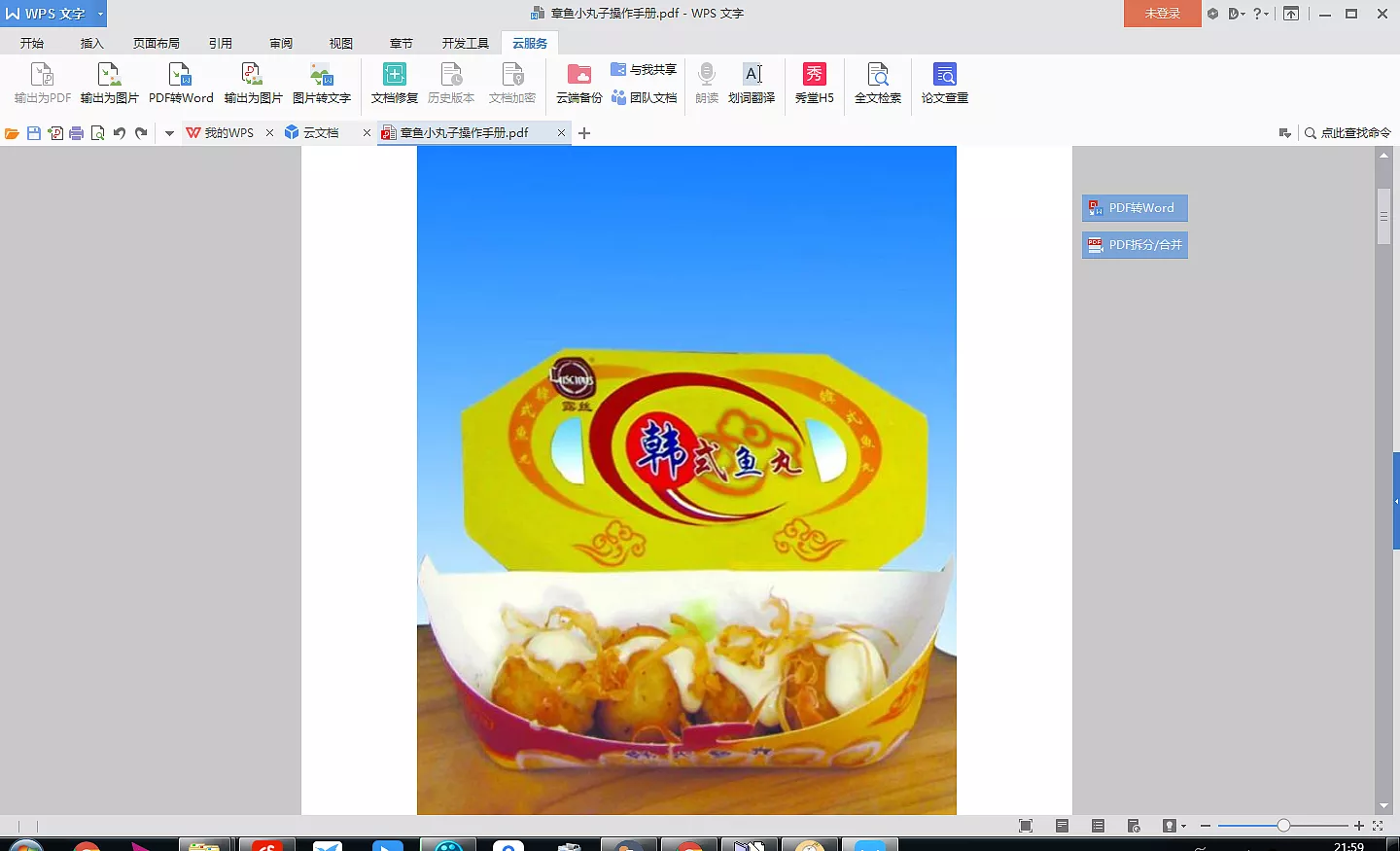Open 历史版本 history versions
This screenshot has width=1400, height=851.
tap(451, 84)
